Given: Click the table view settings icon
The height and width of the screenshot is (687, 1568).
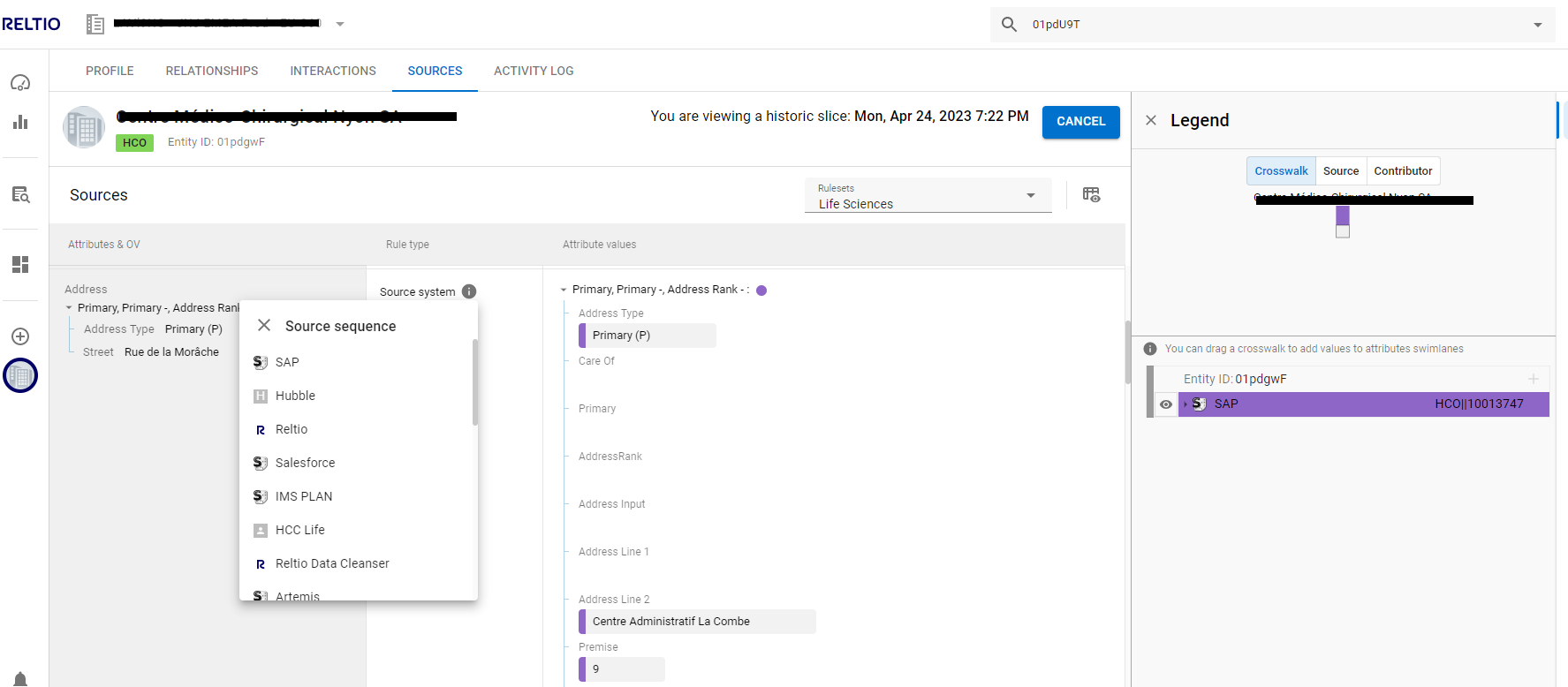Looking at the screenshot, I should click(x=1091, y=195).
